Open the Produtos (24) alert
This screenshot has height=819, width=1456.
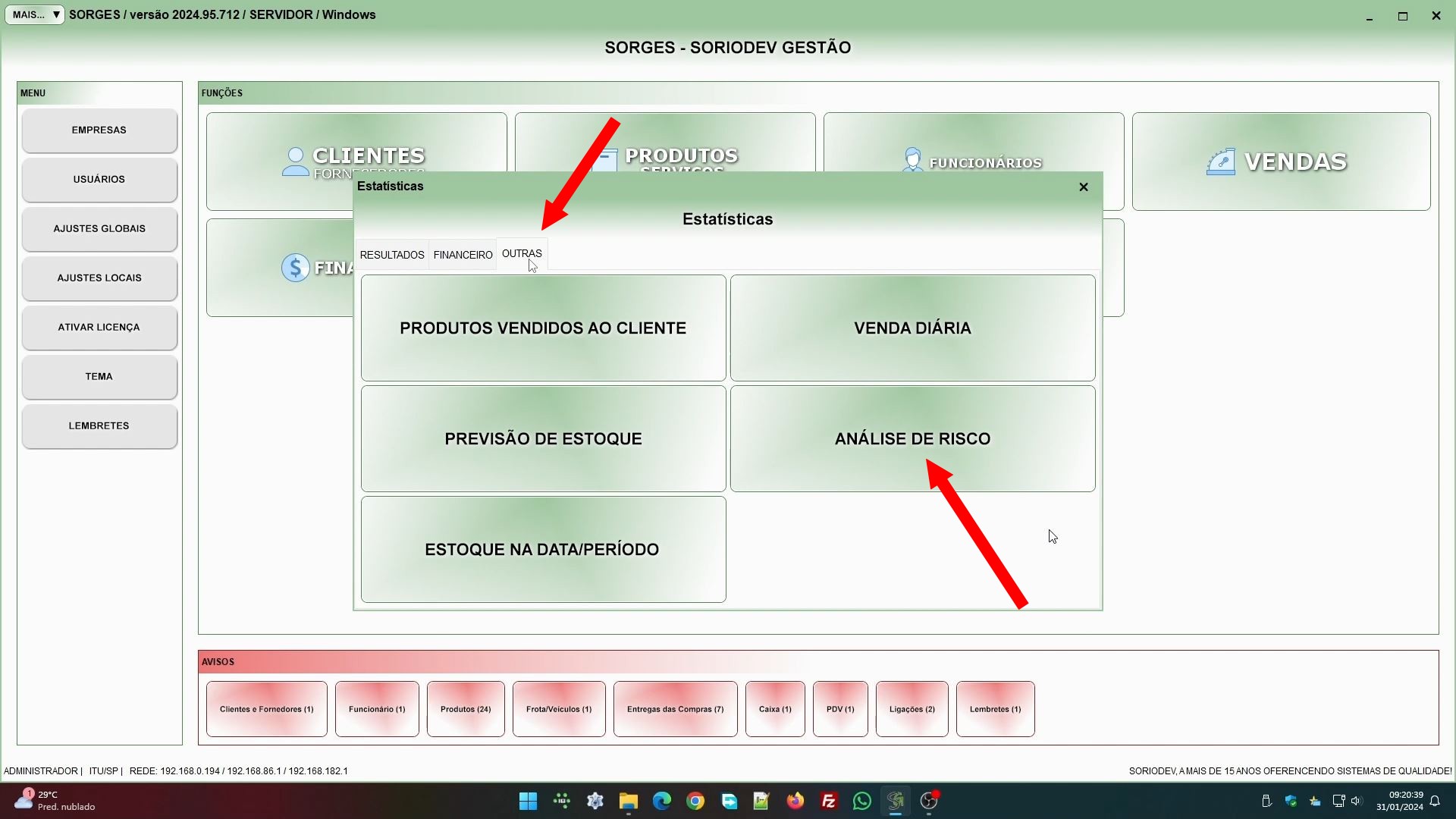tap(465, 709)
